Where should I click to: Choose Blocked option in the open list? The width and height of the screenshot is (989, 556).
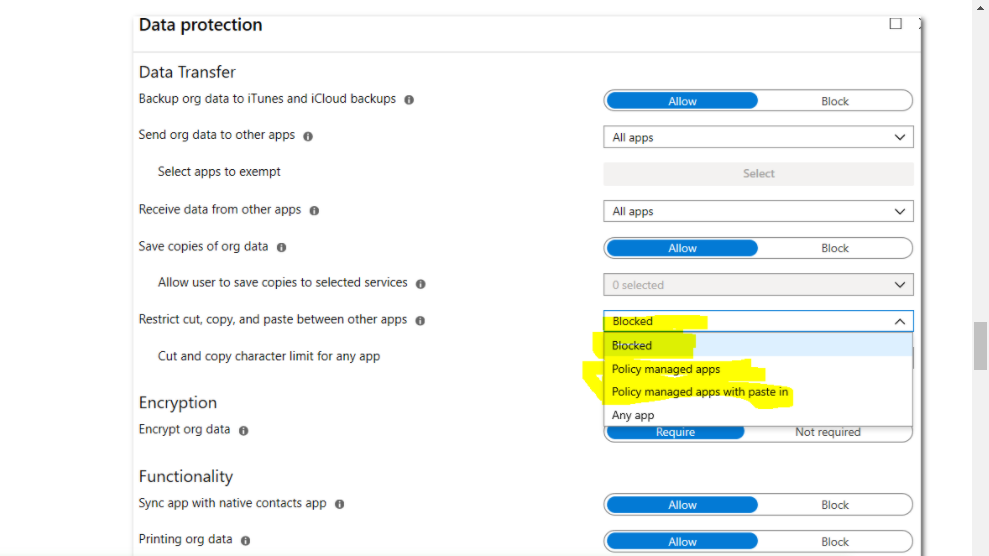[x=758, y=345]
